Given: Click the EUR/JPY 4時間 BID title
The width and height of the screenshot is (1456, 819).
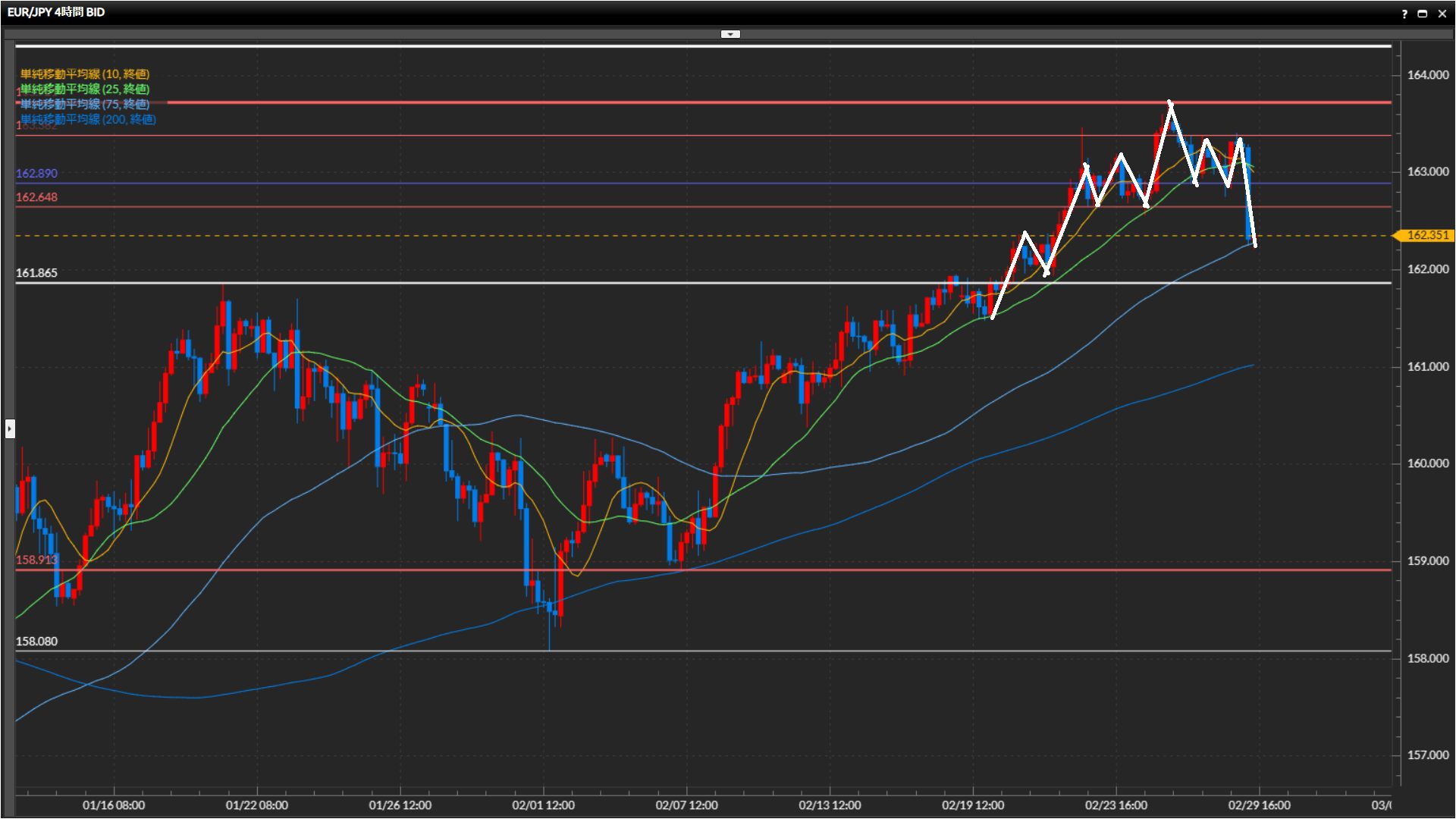Looking at the screenshot, I should tap(56, 12).
